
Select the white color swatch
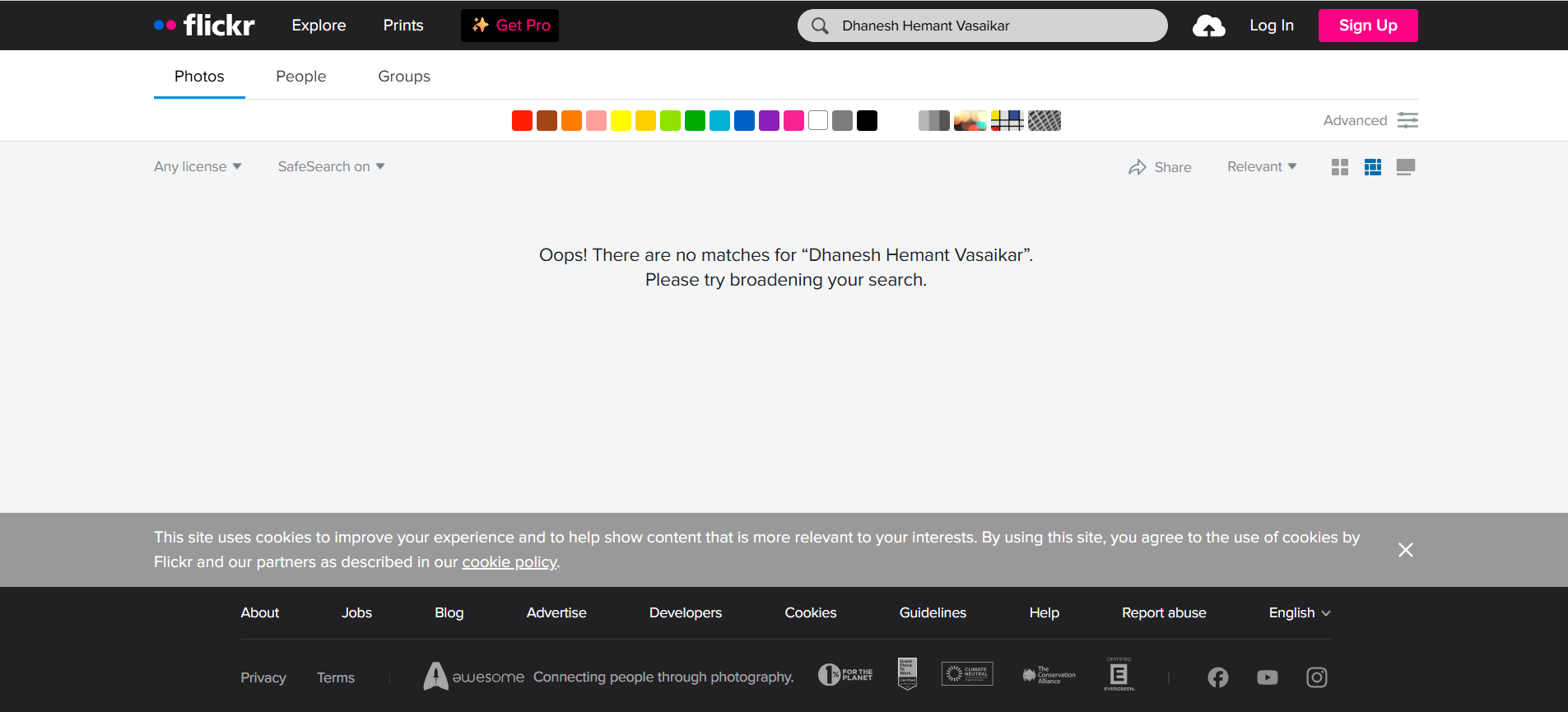818,121
